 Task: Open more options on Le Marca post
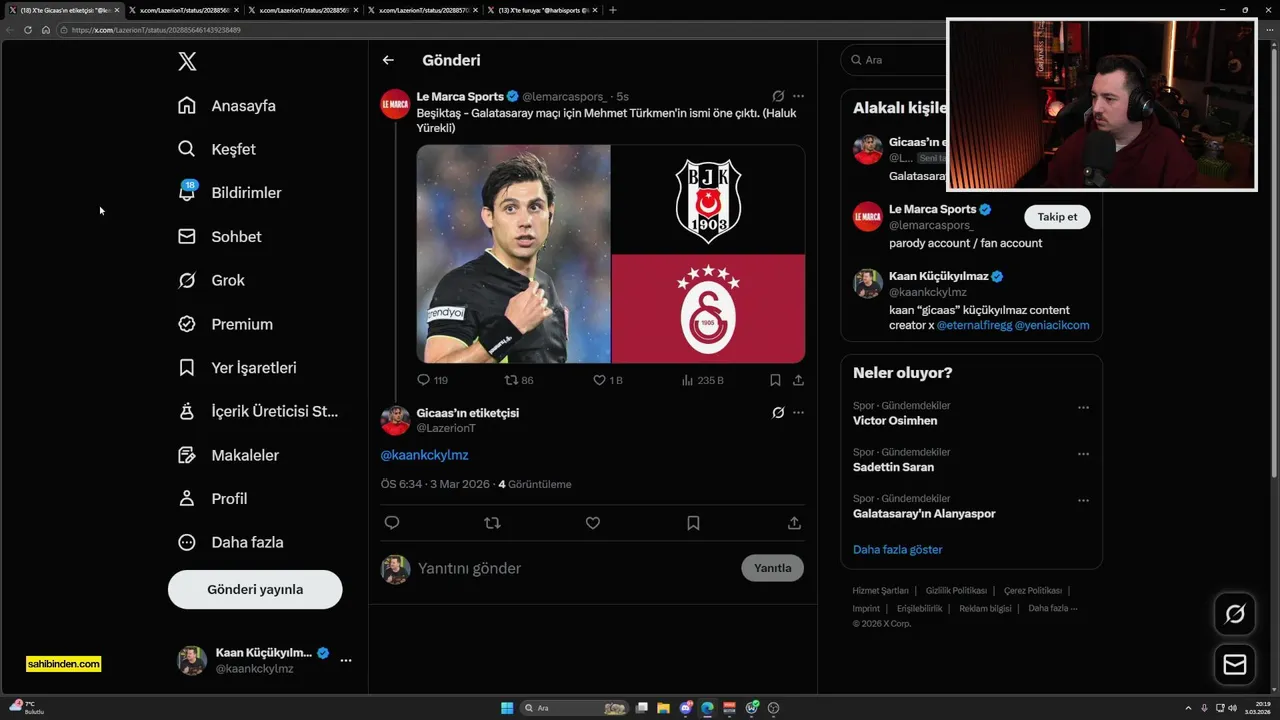click(x=798, y=96)
